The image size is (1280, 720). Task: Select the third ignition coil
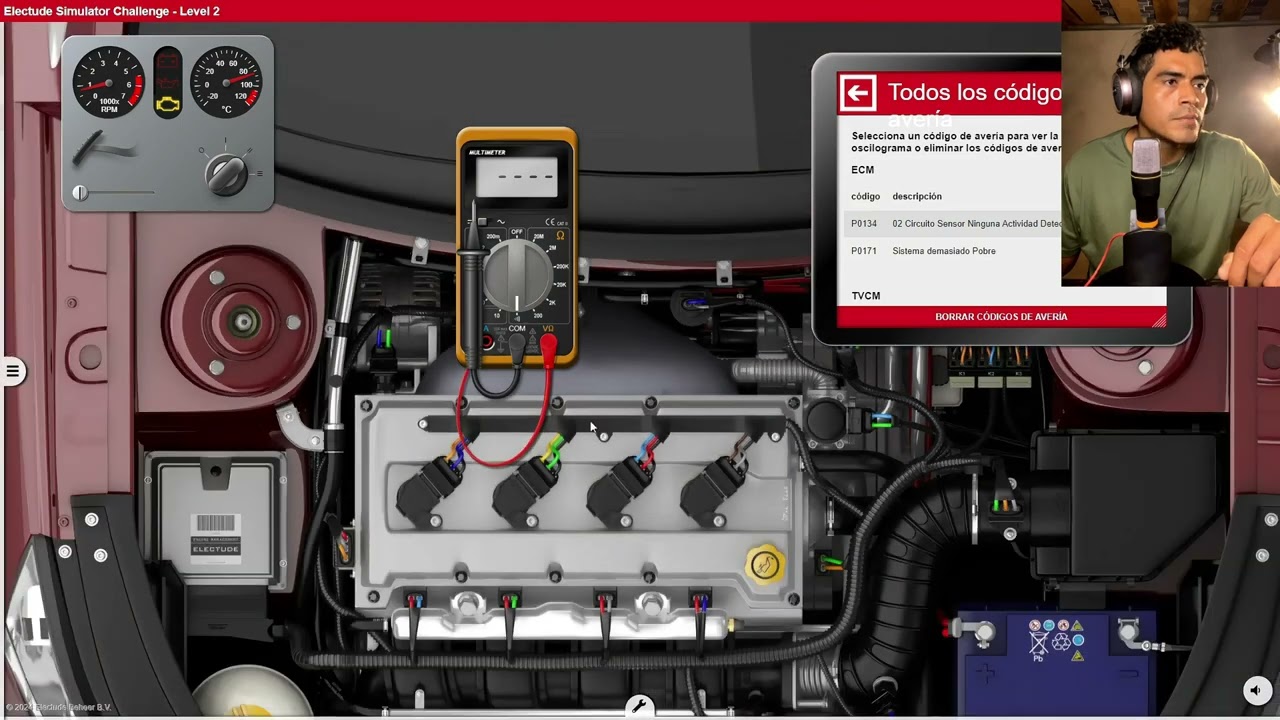(x=620, y=490)
